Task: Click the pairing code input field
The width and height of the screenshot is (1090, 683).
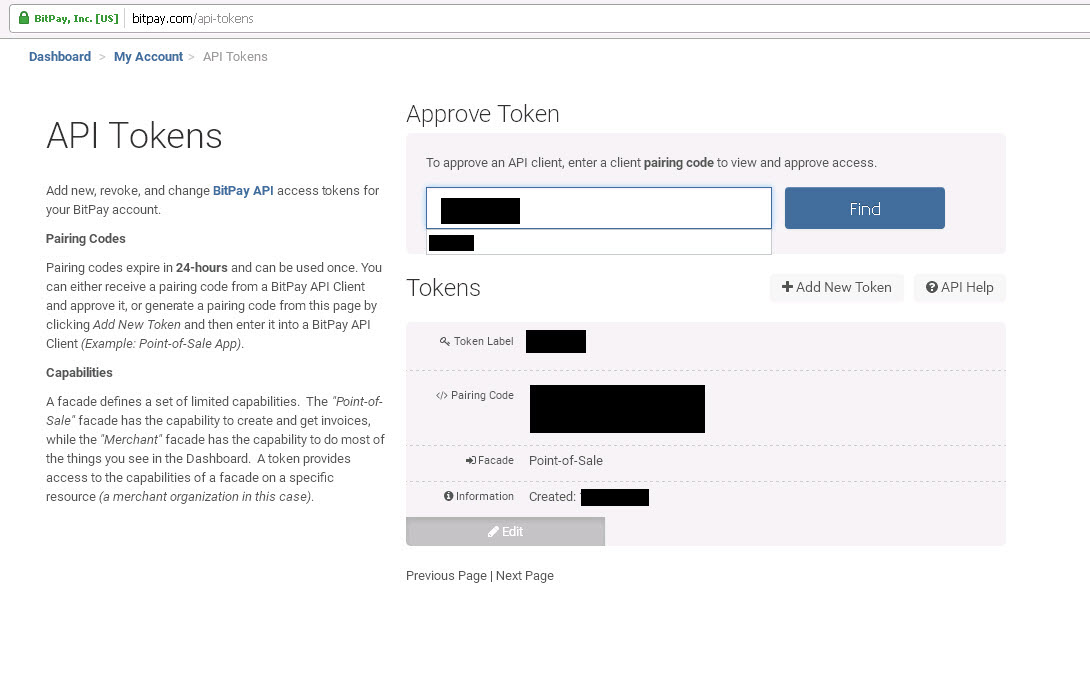Action: pos(599,208)
